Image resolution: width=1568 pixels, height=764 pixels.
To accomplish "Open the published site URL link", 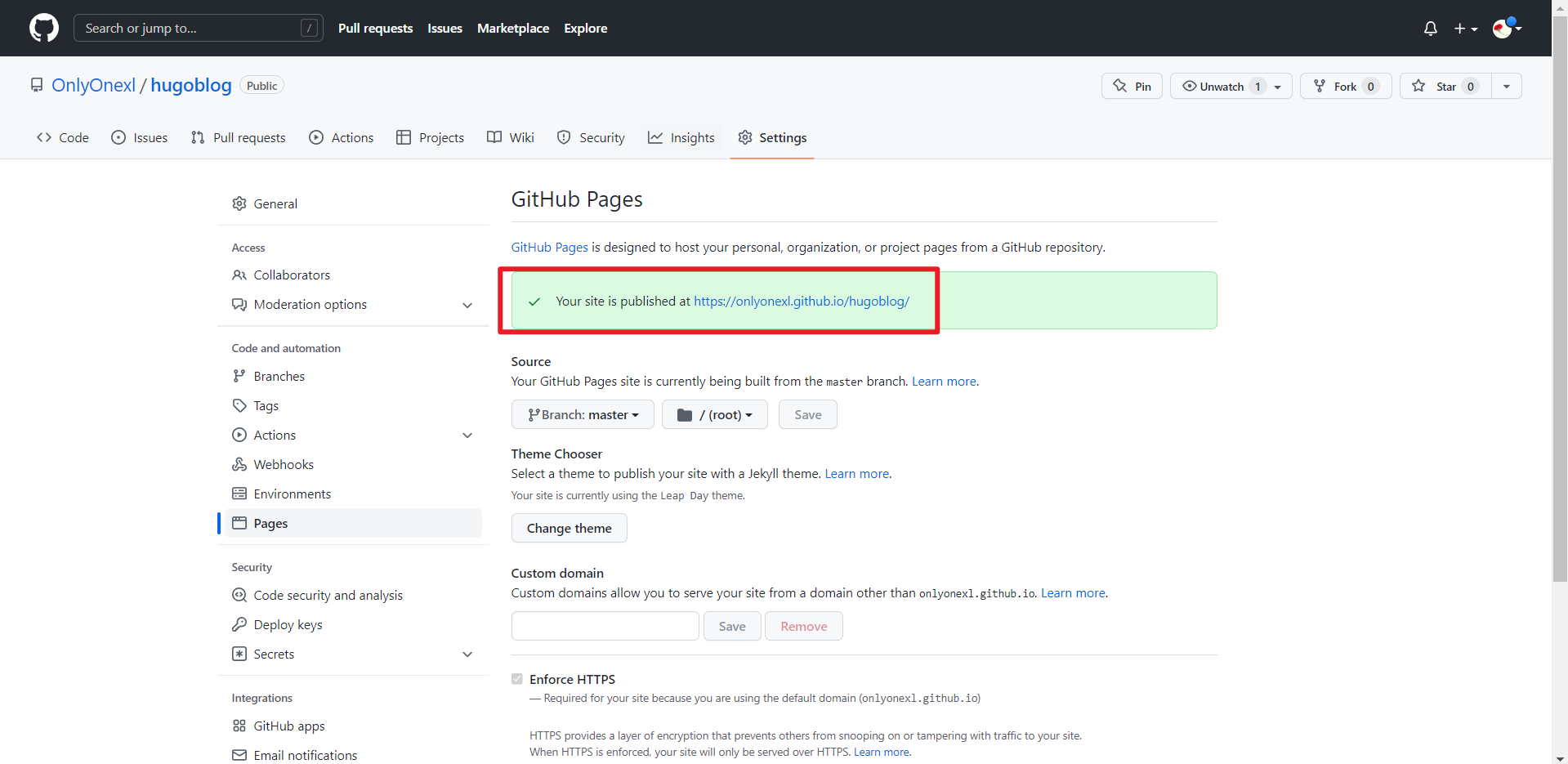I will (801, 301).
